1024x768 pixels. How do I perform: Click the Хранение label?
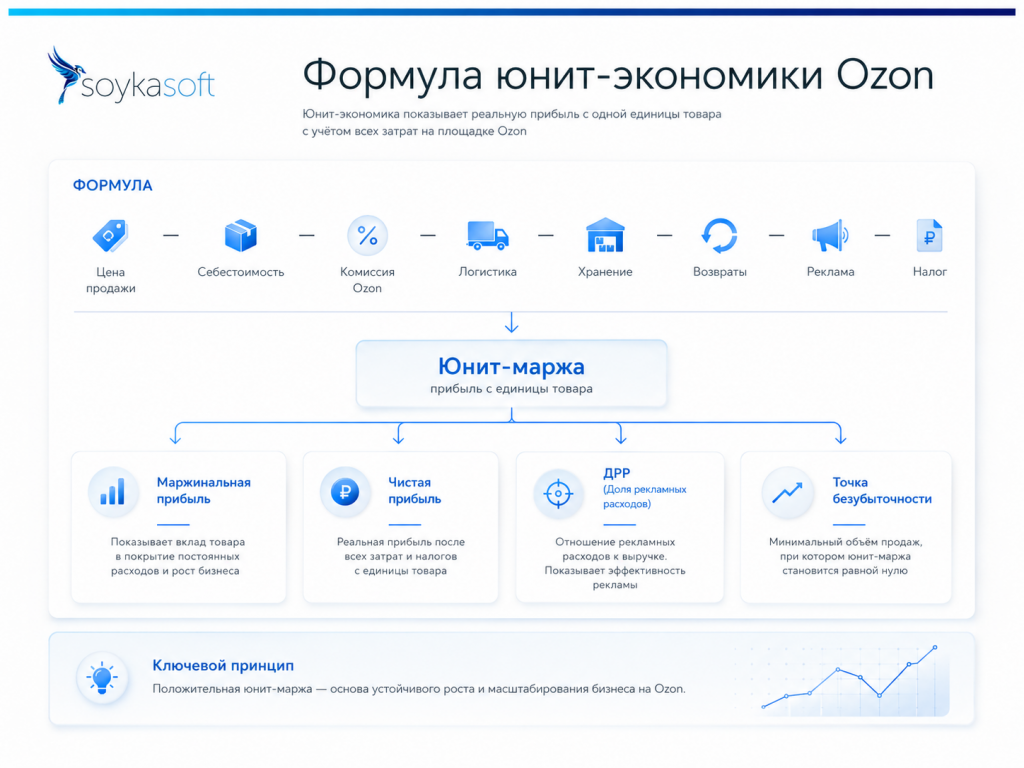point(605,272)
